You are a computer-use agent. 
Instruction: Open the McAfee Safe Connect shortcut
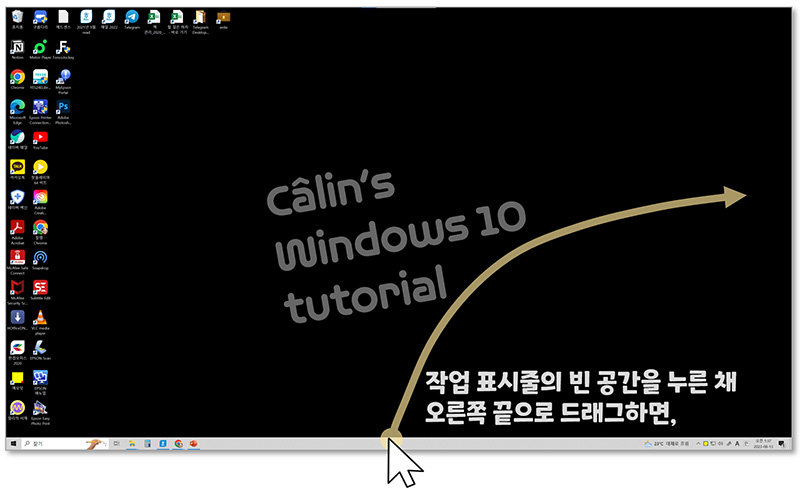coord(17,262)
